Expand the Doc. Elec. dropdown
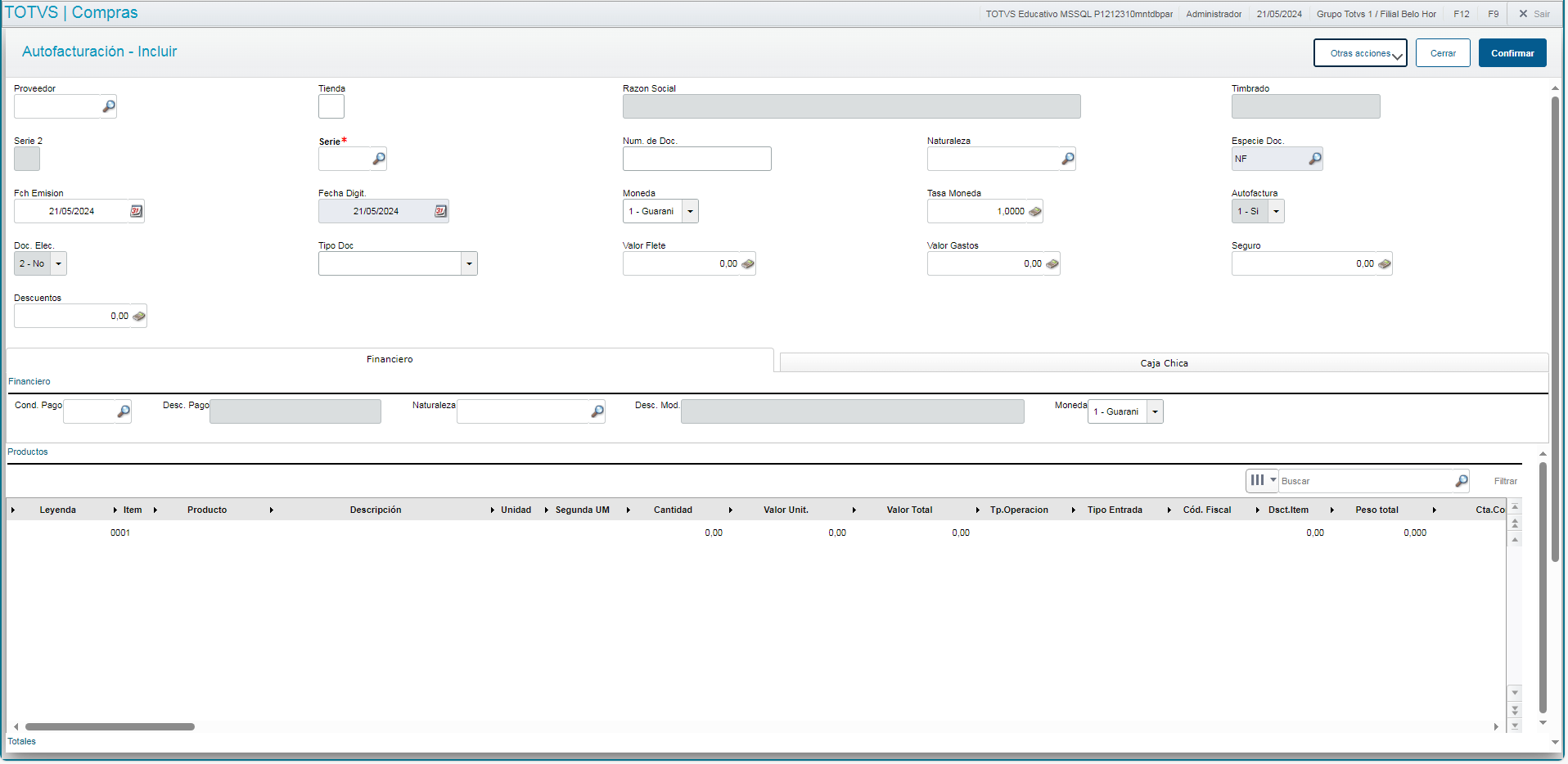1568x764 pixels. tap(59, 263)
